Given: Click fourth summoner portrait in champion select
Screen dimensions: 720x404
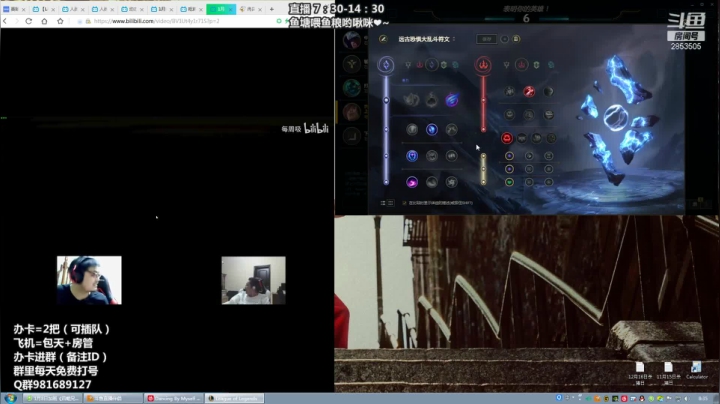Looking at the screenshot, I should (x=352, y=112).
